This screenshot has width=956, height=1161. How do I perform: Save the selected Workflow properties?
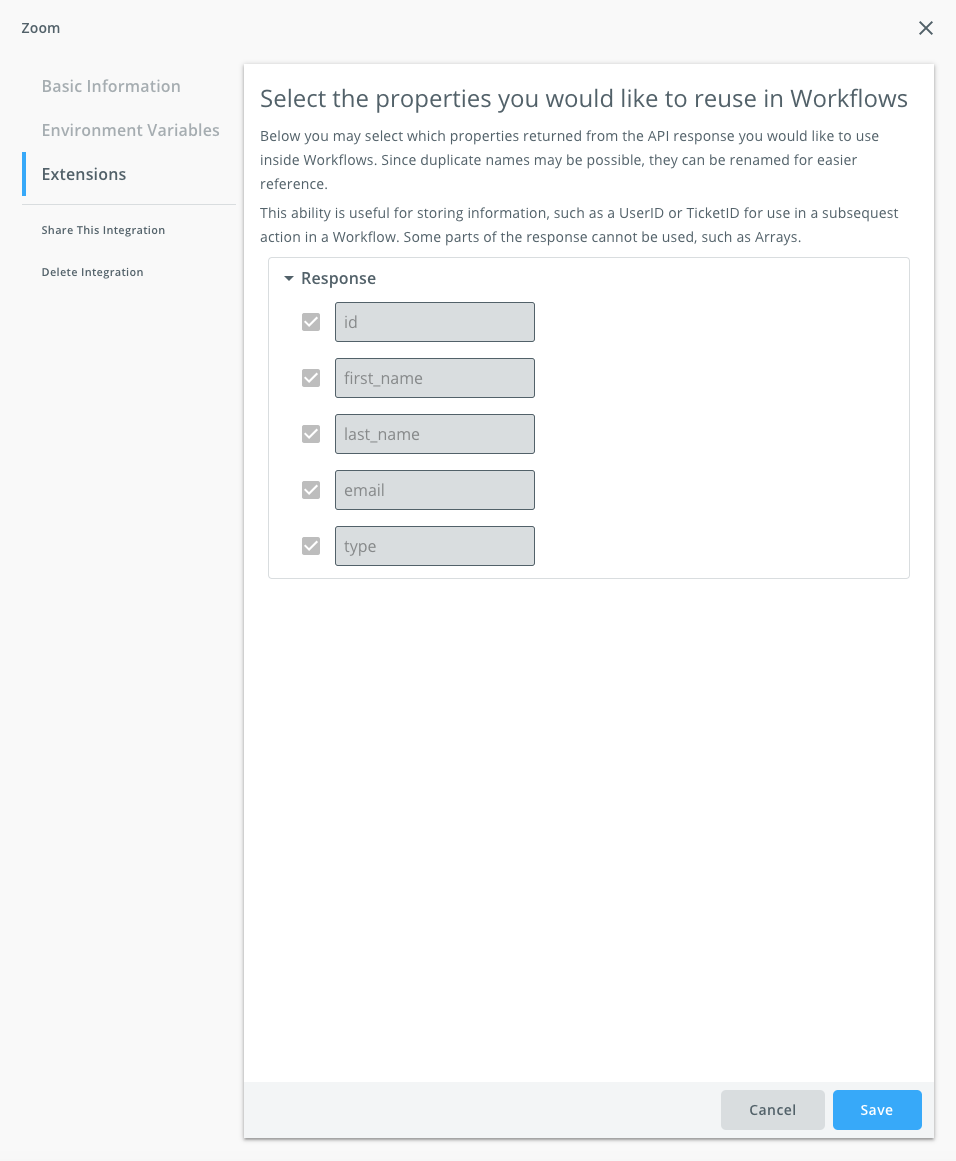[x=877, y=1109]
